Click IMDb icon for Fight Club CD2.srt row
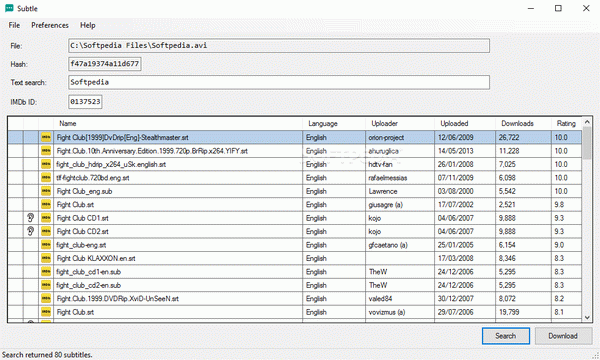600x360 pixels. click(46, 231)
